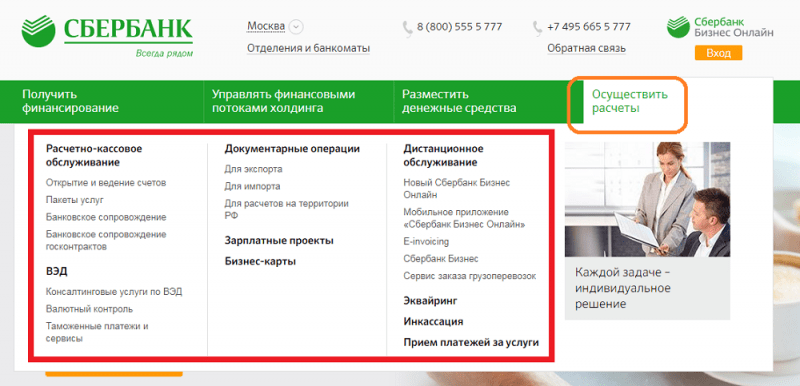
Task: Open Дистанционное обслуживание heading
Action: tap(443, 156)
